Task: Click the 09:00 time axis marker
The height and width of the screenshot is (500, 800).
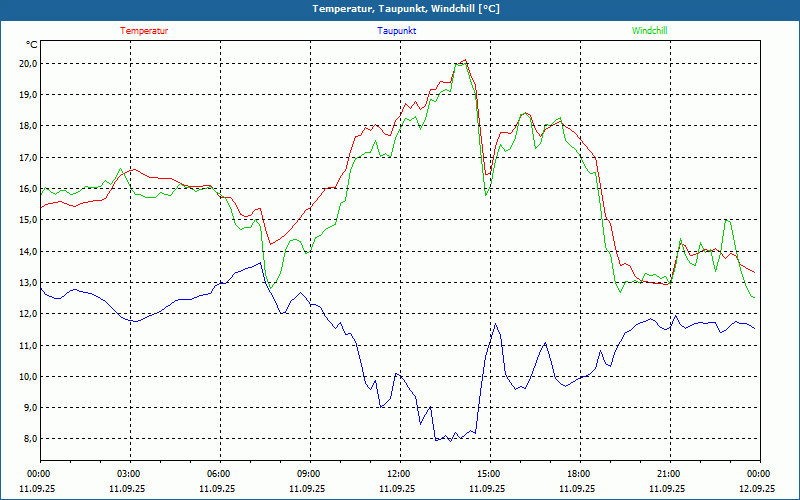Action: (309, 474)
